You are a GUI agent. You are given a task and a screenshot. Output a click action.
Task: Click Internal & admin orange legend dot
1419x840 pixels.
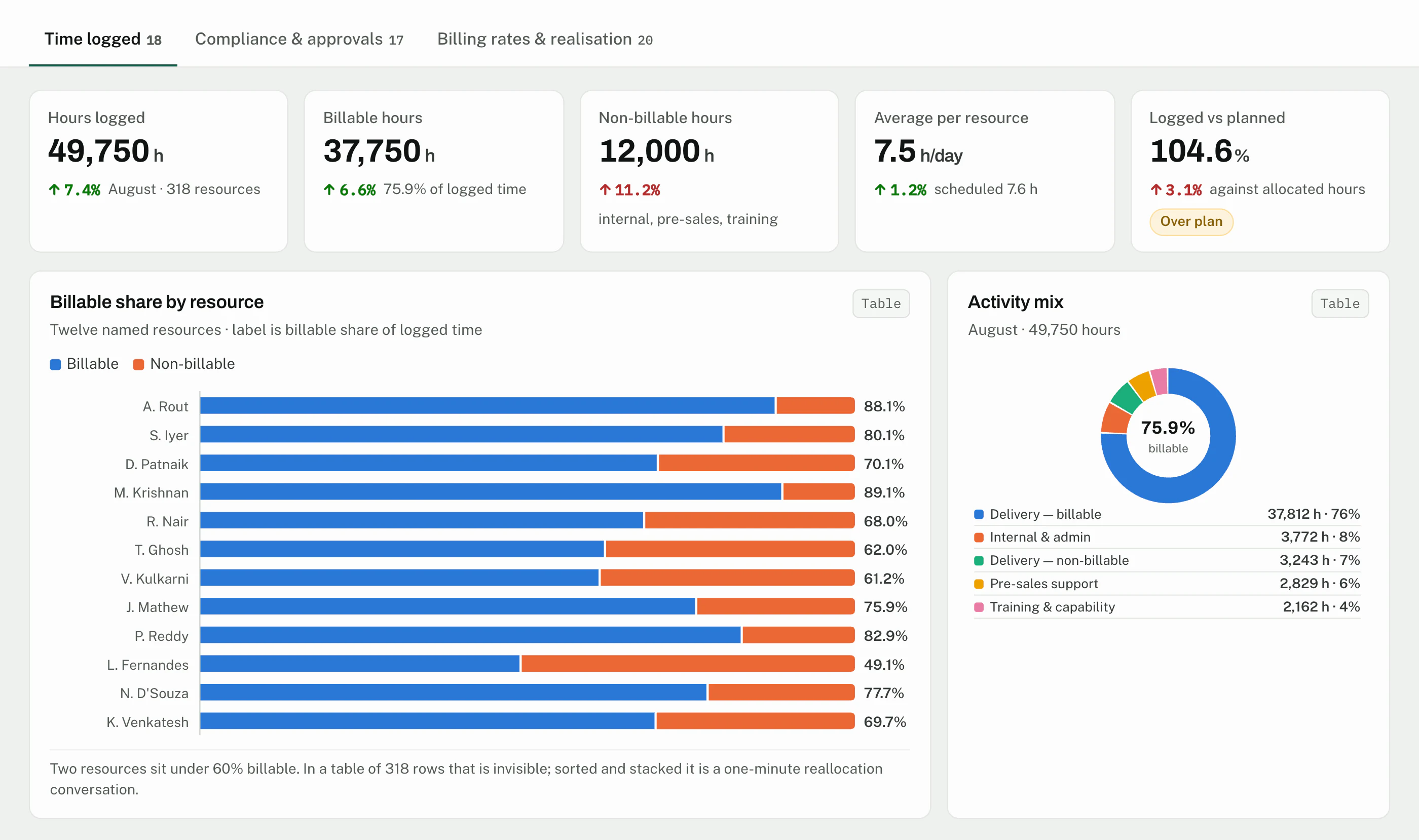coord(979,537)
